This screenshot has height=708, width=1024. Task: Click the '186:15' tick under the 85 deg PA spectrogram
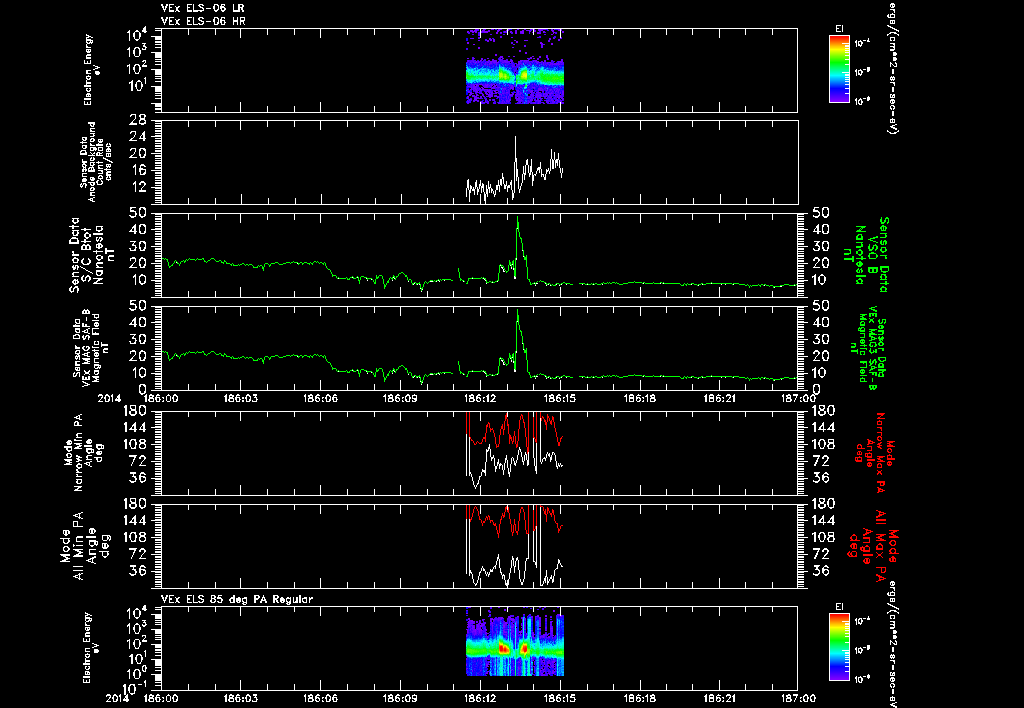pos(560,698)
